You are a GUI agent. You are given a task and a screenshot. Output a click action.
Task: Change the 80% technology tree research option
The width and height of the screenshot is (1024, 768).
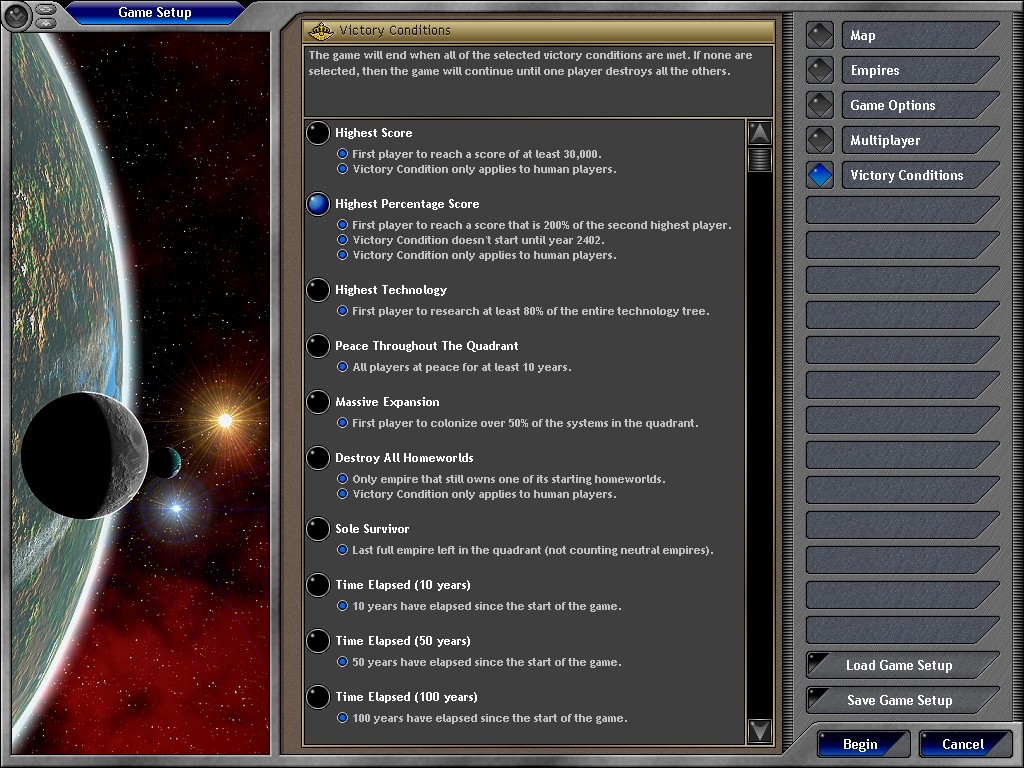pos(343,311)
